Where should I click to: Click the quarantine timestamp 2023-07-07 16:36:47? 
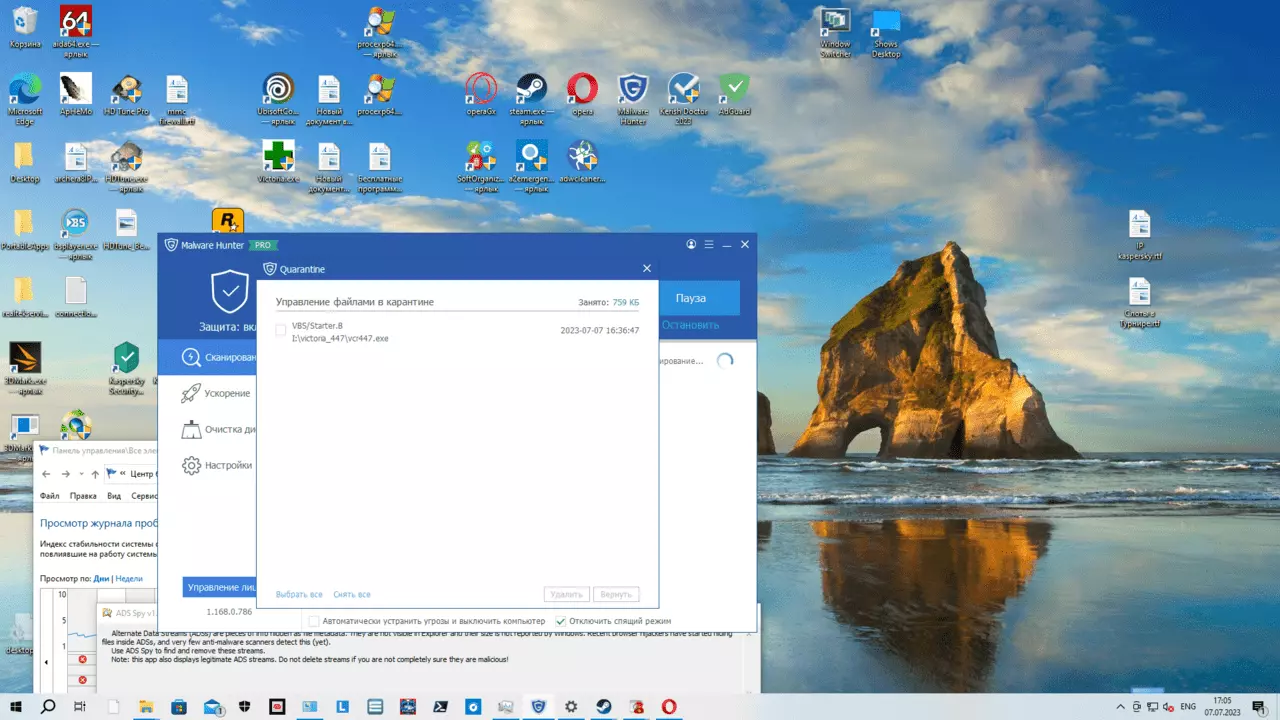pos(599,330)
